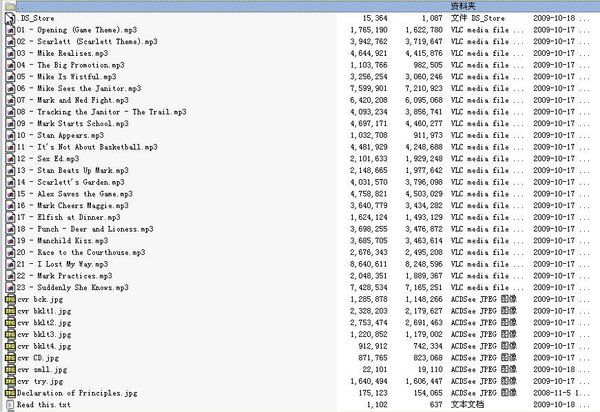Click the icon of 06 - Mike Sees the Janitor.mp3
The image size is (600, 412).
coord(10,88)
